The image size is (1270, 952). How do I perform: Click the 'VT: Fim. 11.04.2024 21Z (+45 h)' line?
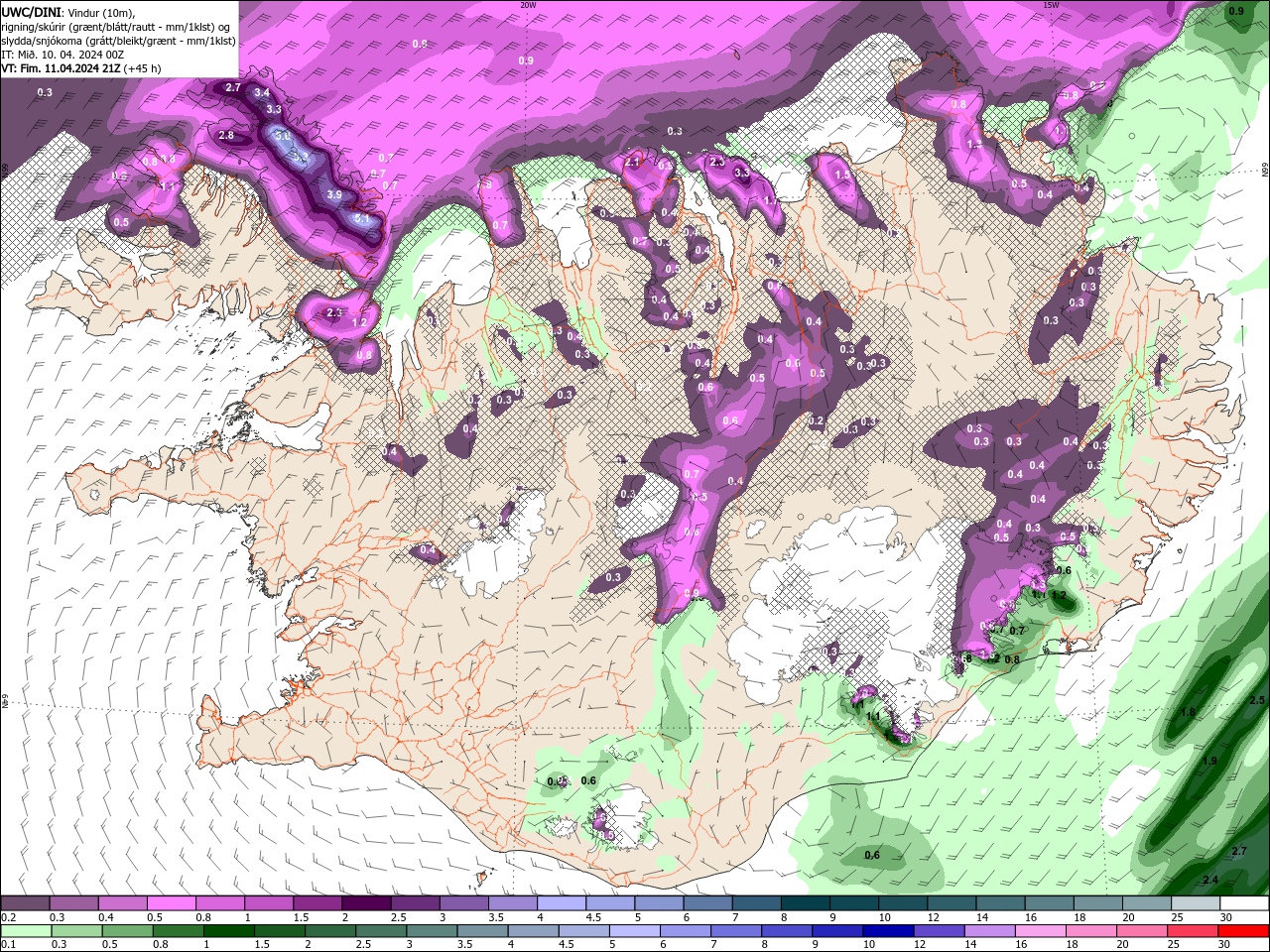81,68
